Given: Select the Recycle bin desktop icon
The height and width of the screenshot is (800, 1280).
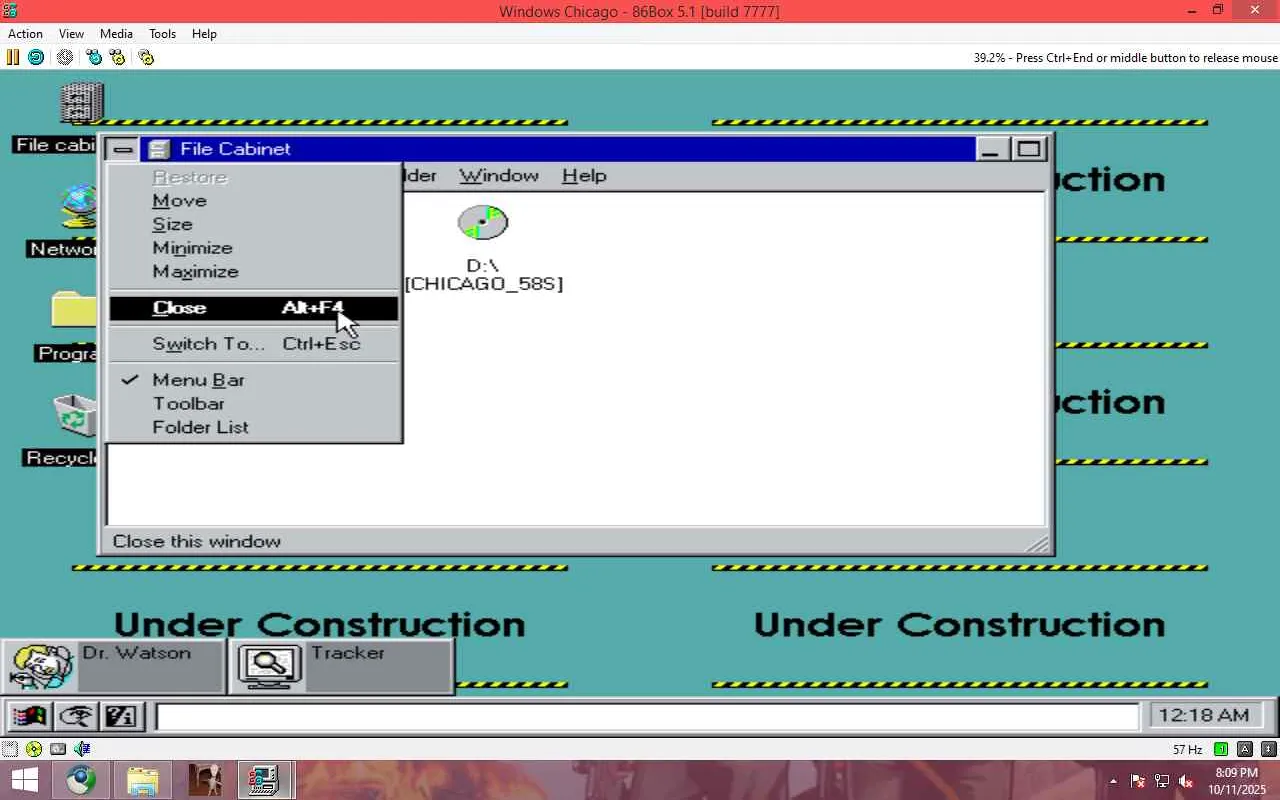Looking at the screenshot, I should (x=76, y=416).
